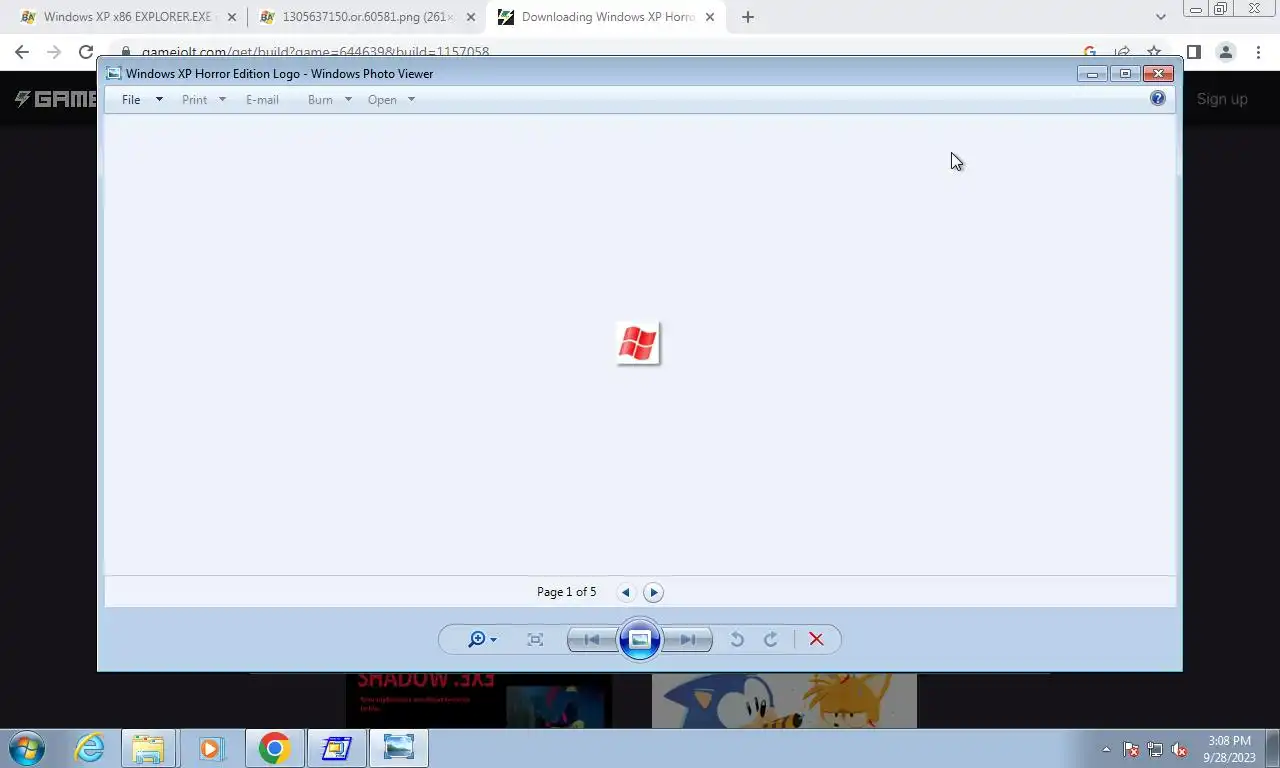Go to next page of the image
The width and height of the screenshot is (1280, 768).
(x=653, y=592)
